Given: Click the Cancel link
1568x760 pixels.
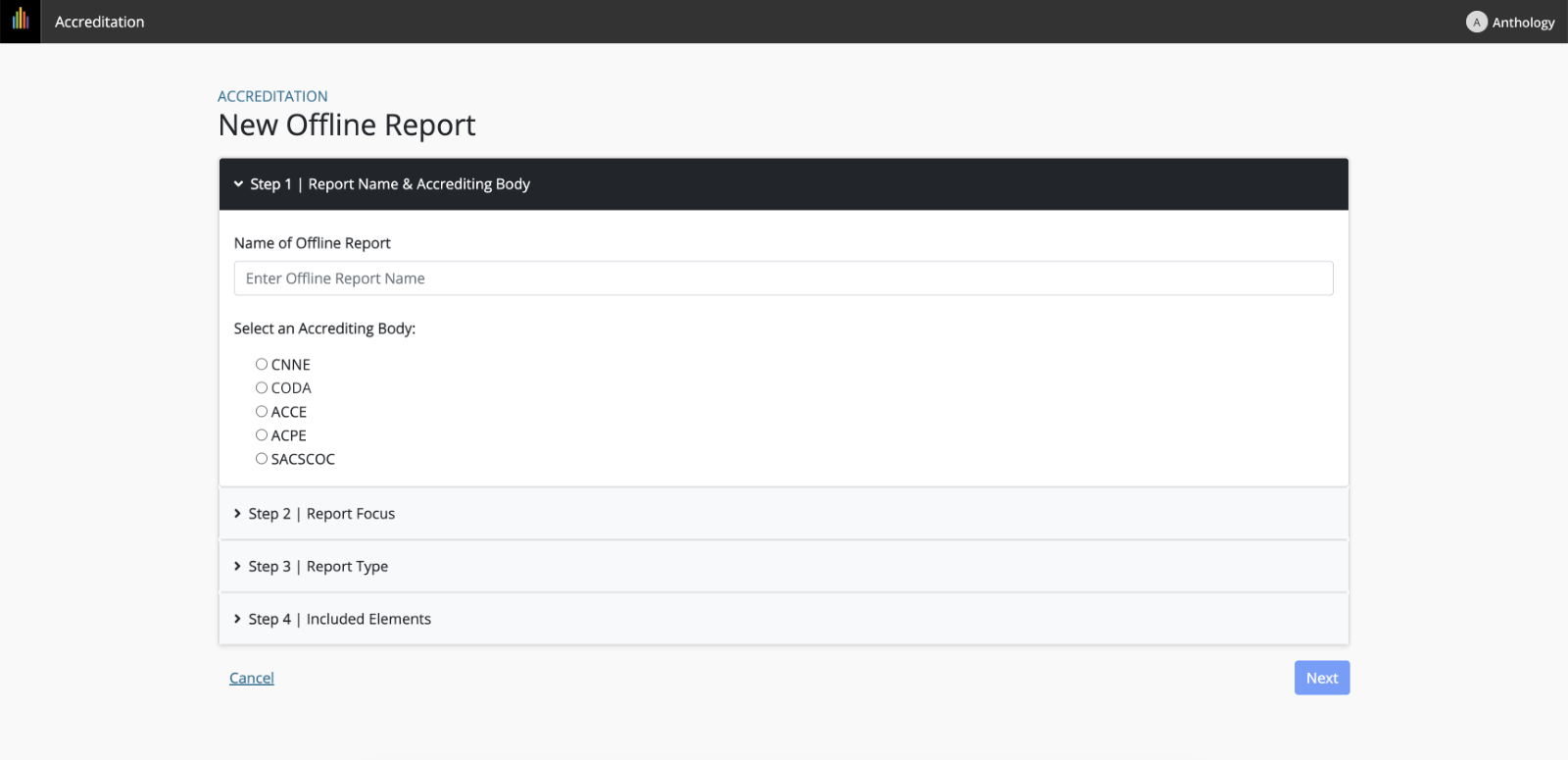Looking at the screenshot, I should tap(252, 678).
